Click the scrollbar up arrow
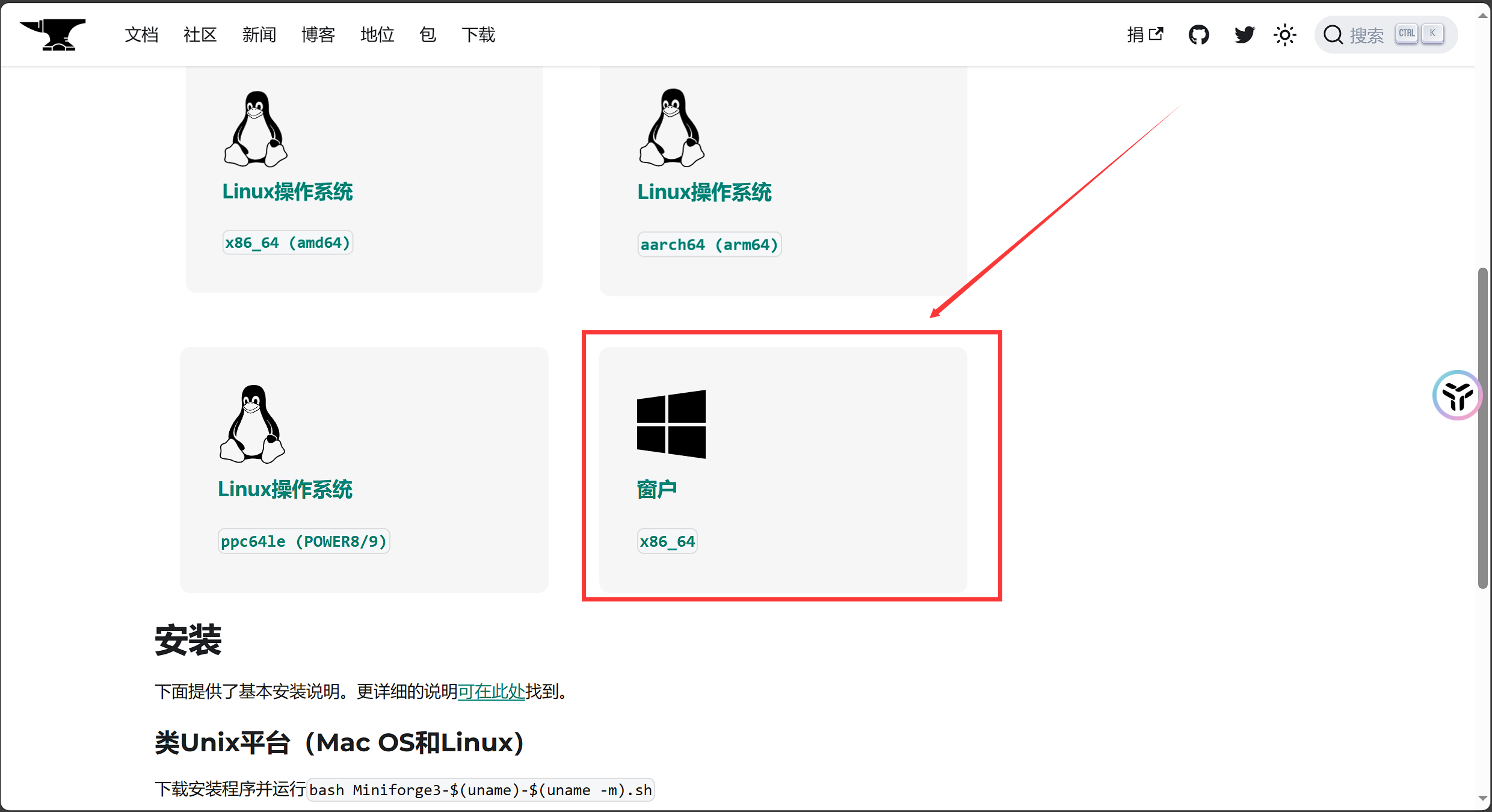The width and height of the screenshot is (1492, 812). click(1483, 16)
